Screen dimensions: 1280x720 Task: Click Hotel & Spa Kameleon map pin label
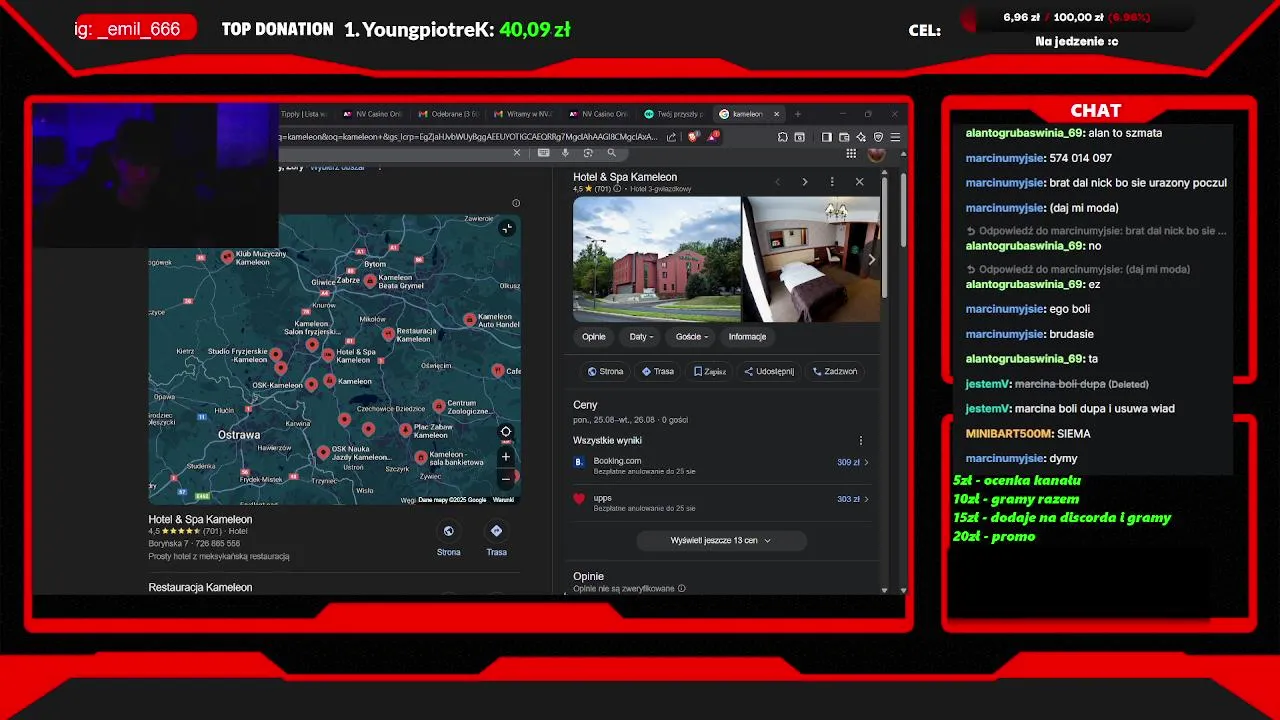(x=356, y=357)
